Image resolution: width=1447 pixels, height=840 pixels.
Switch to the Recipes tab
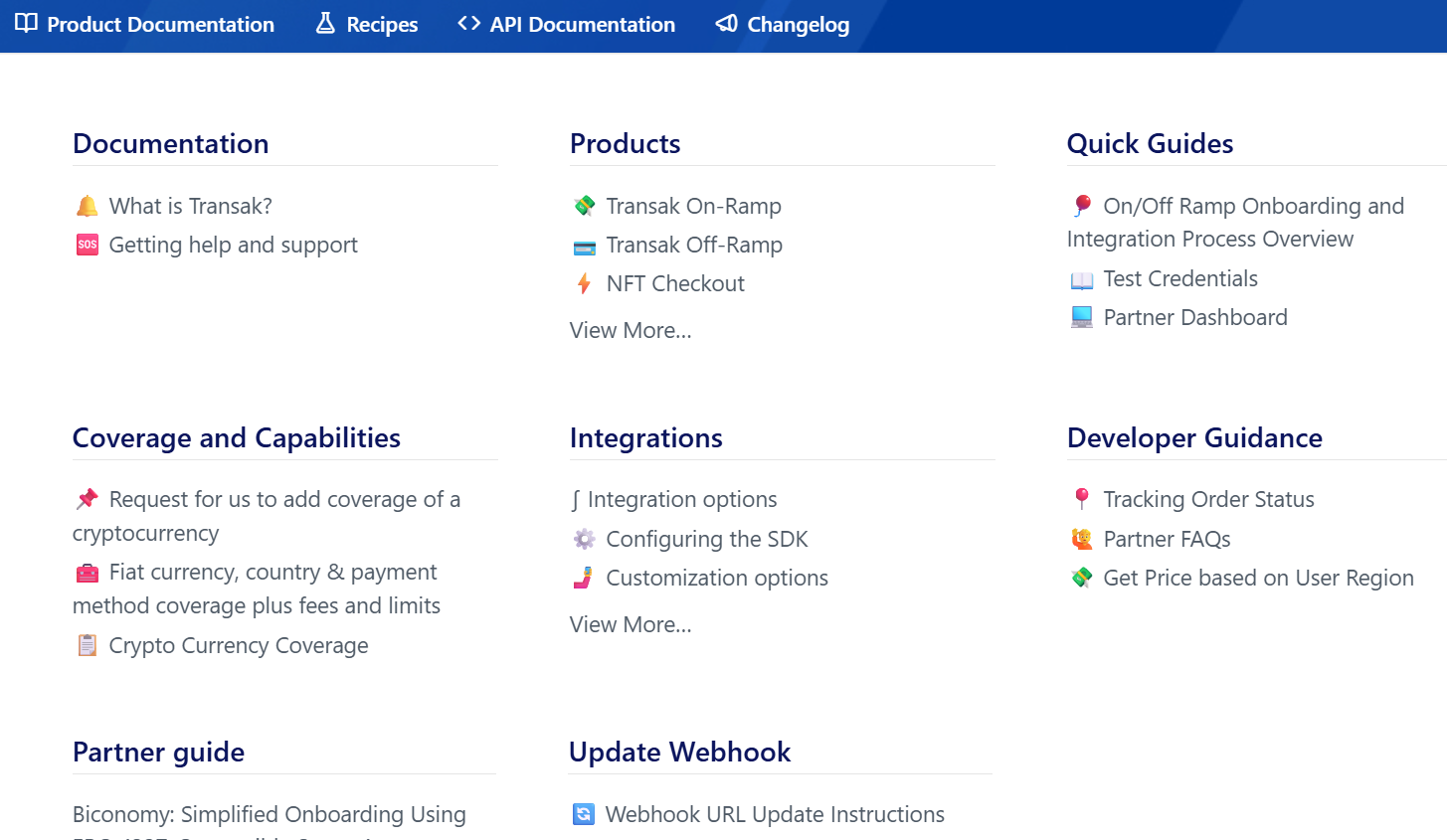point(367,25)
